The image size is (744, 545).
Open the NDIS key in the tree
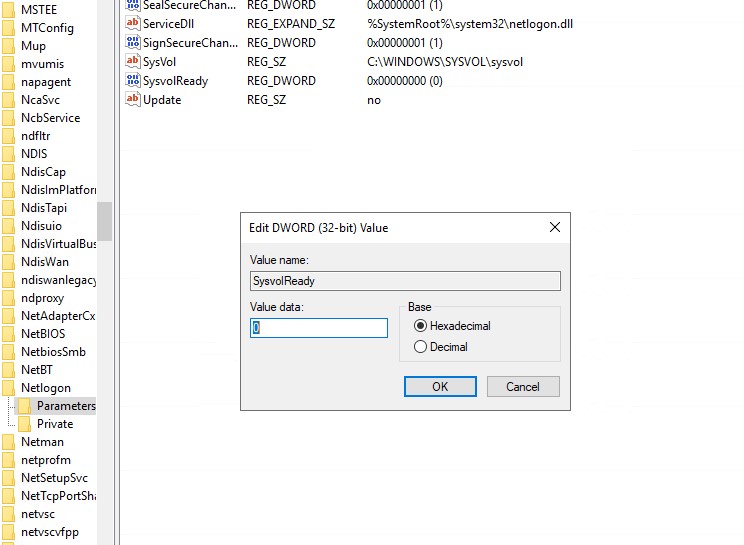pyautogui.click(x=34, y=154)
